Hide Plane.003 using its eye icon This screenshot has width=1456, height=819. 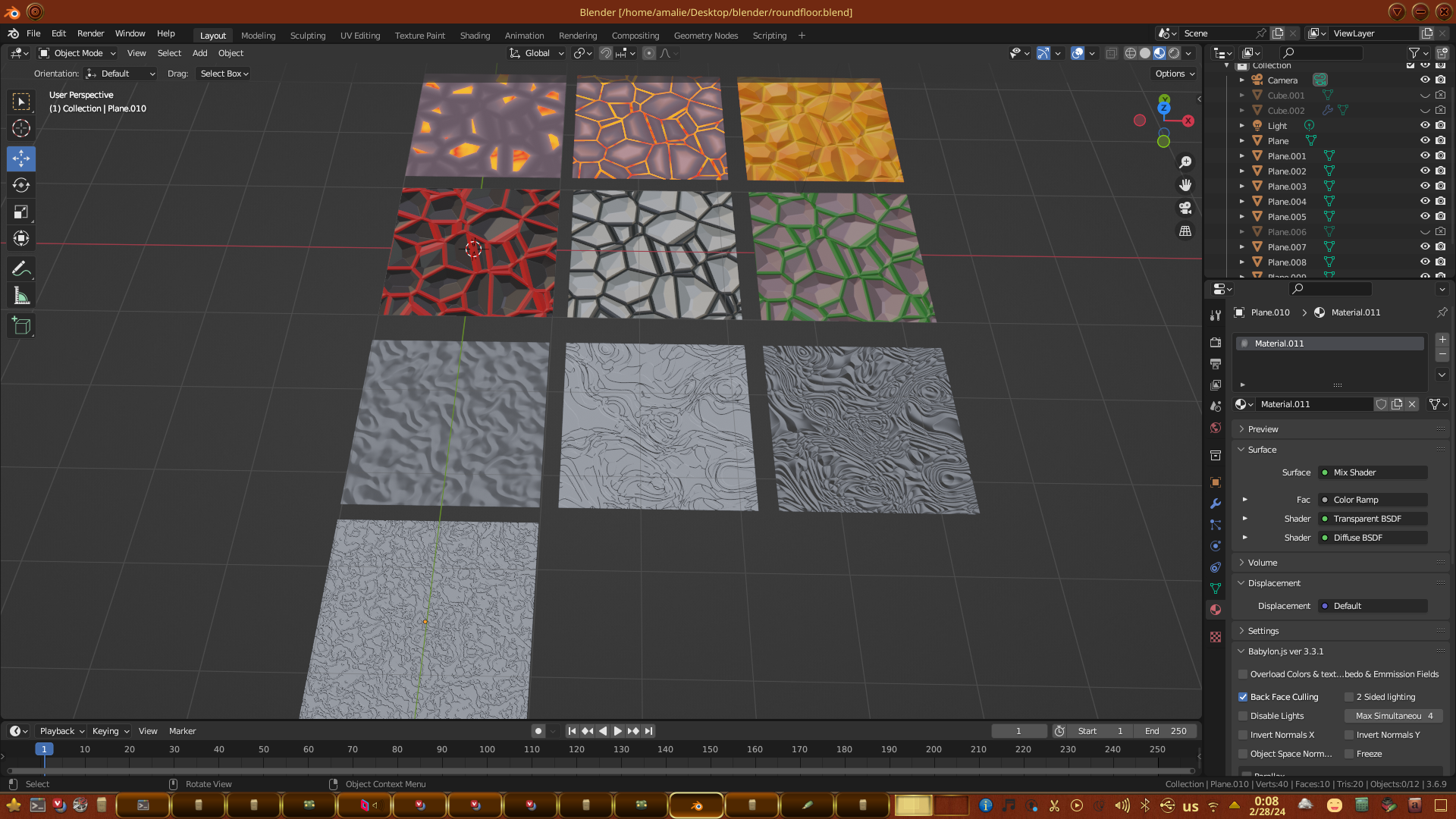1425,187
